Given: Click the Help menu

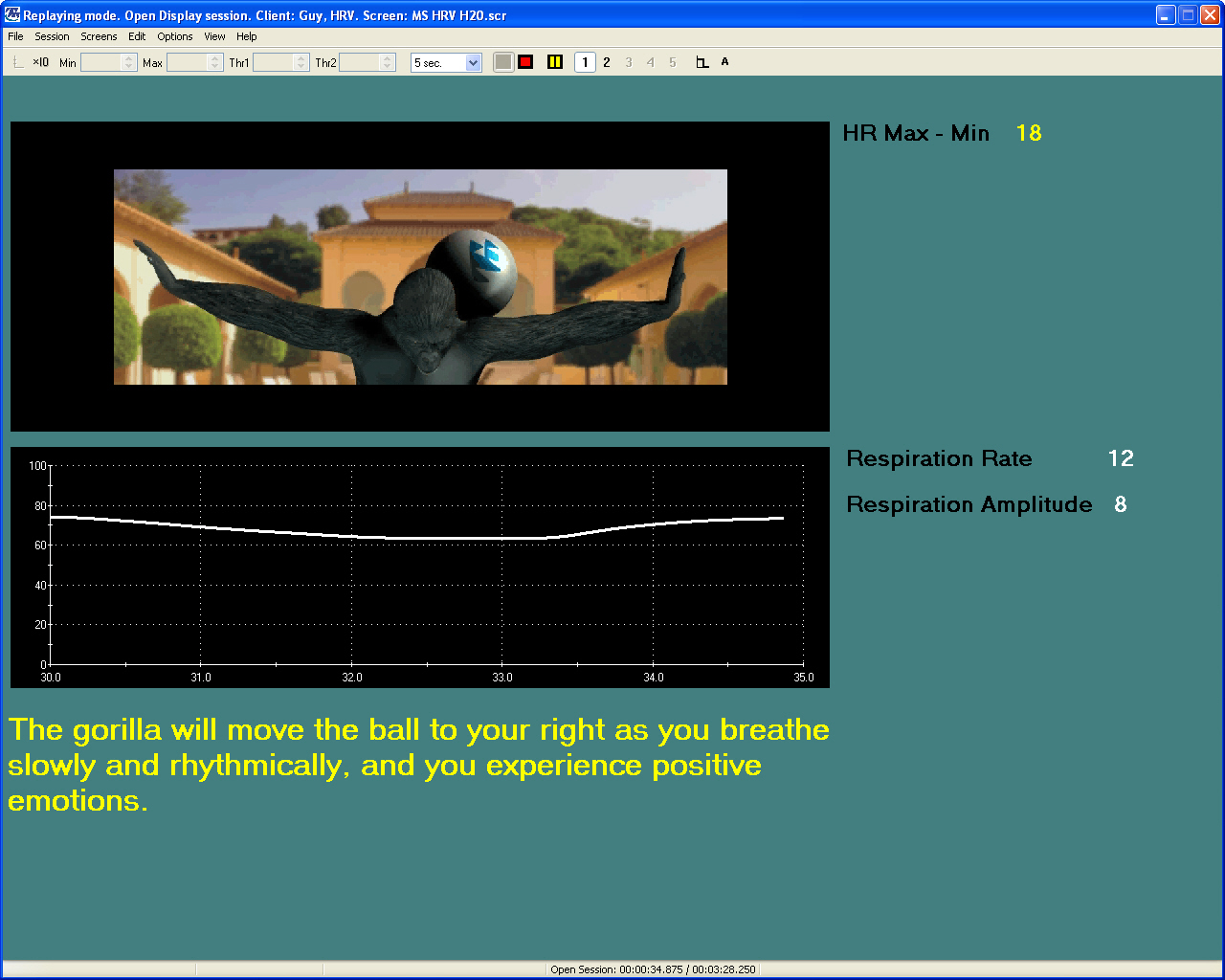Looking at the screenshot, I should pos(247,36).
